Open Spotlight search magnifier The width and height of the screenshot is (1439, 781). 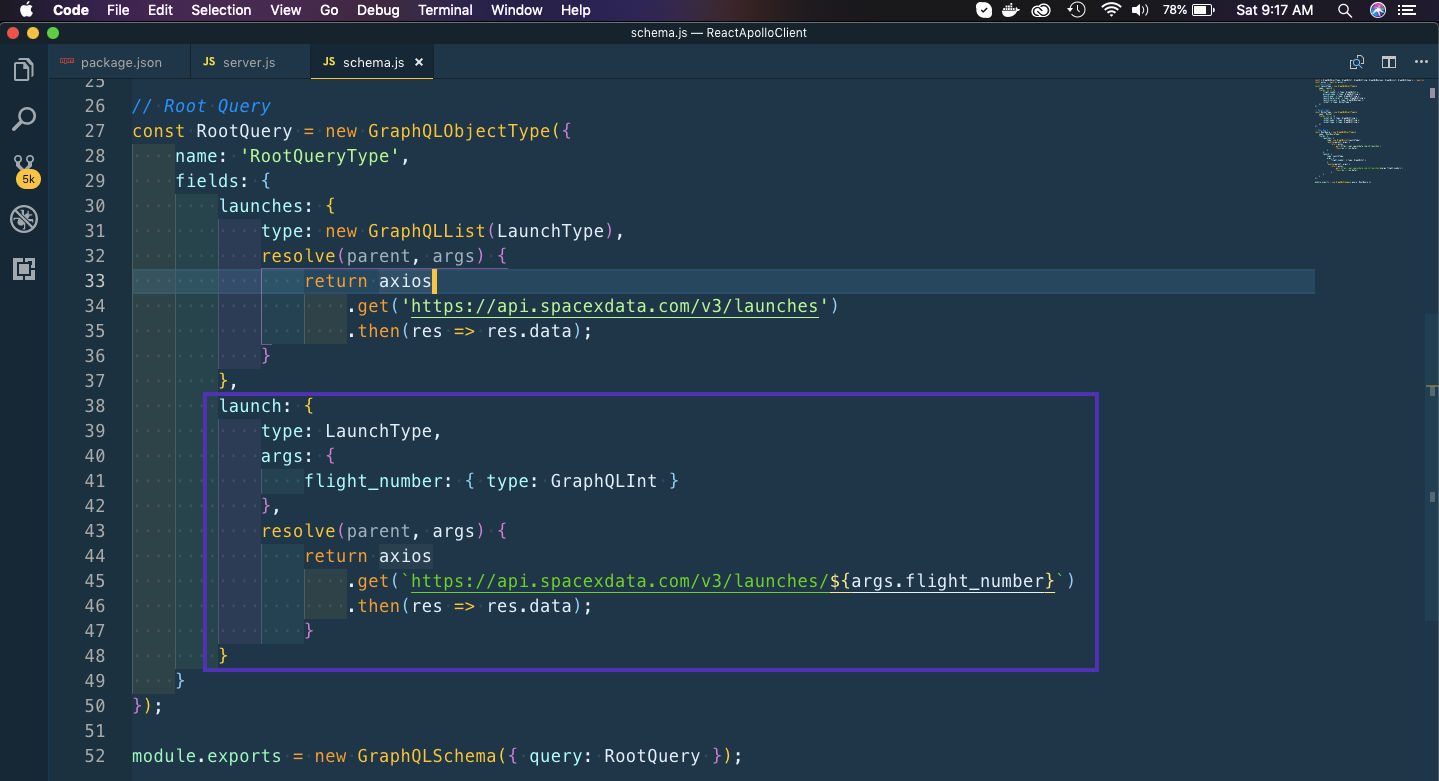(x=1343, y=10)
